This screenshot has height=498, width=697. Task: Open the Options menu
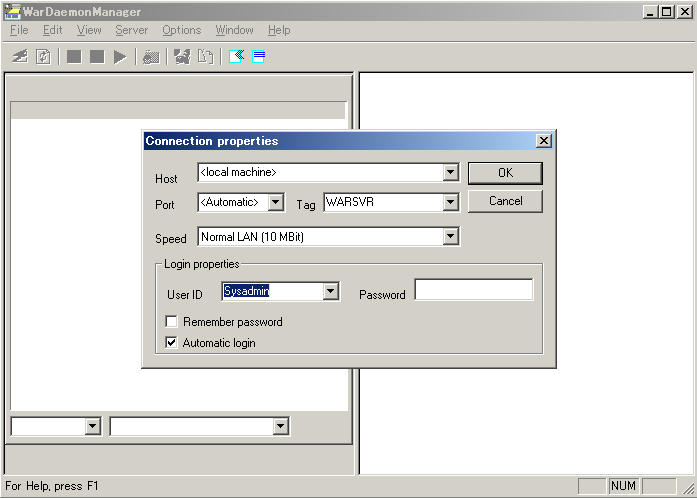181,30
